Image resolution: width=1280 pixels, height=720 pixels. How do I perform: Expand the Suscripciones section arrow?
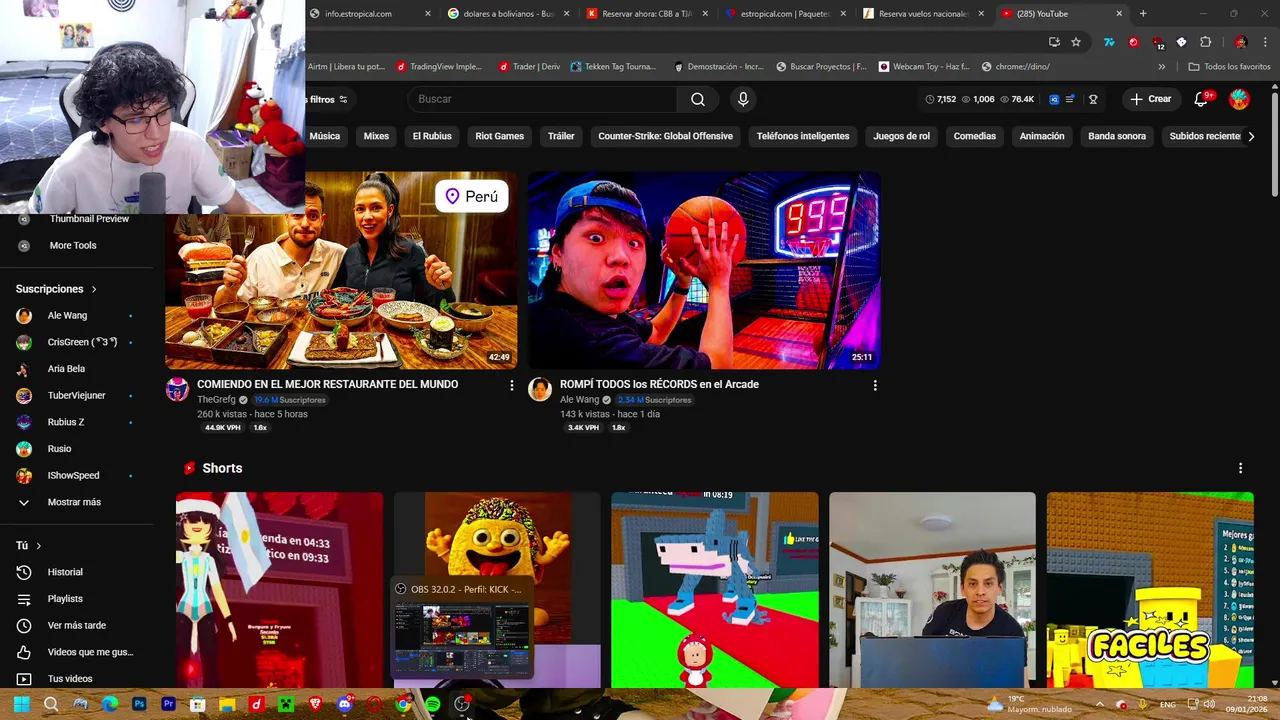coord(94,289)
